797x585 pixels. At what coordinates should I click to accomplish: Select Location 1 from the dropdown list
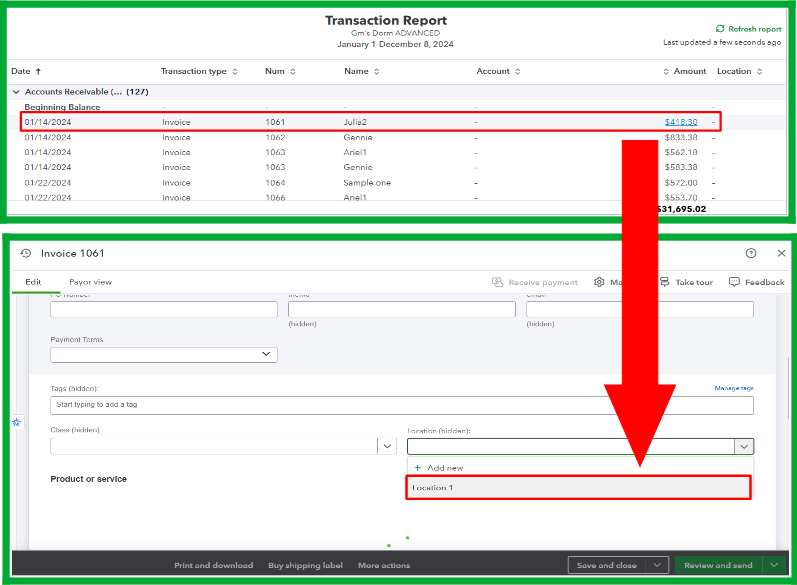pos(578,487)
